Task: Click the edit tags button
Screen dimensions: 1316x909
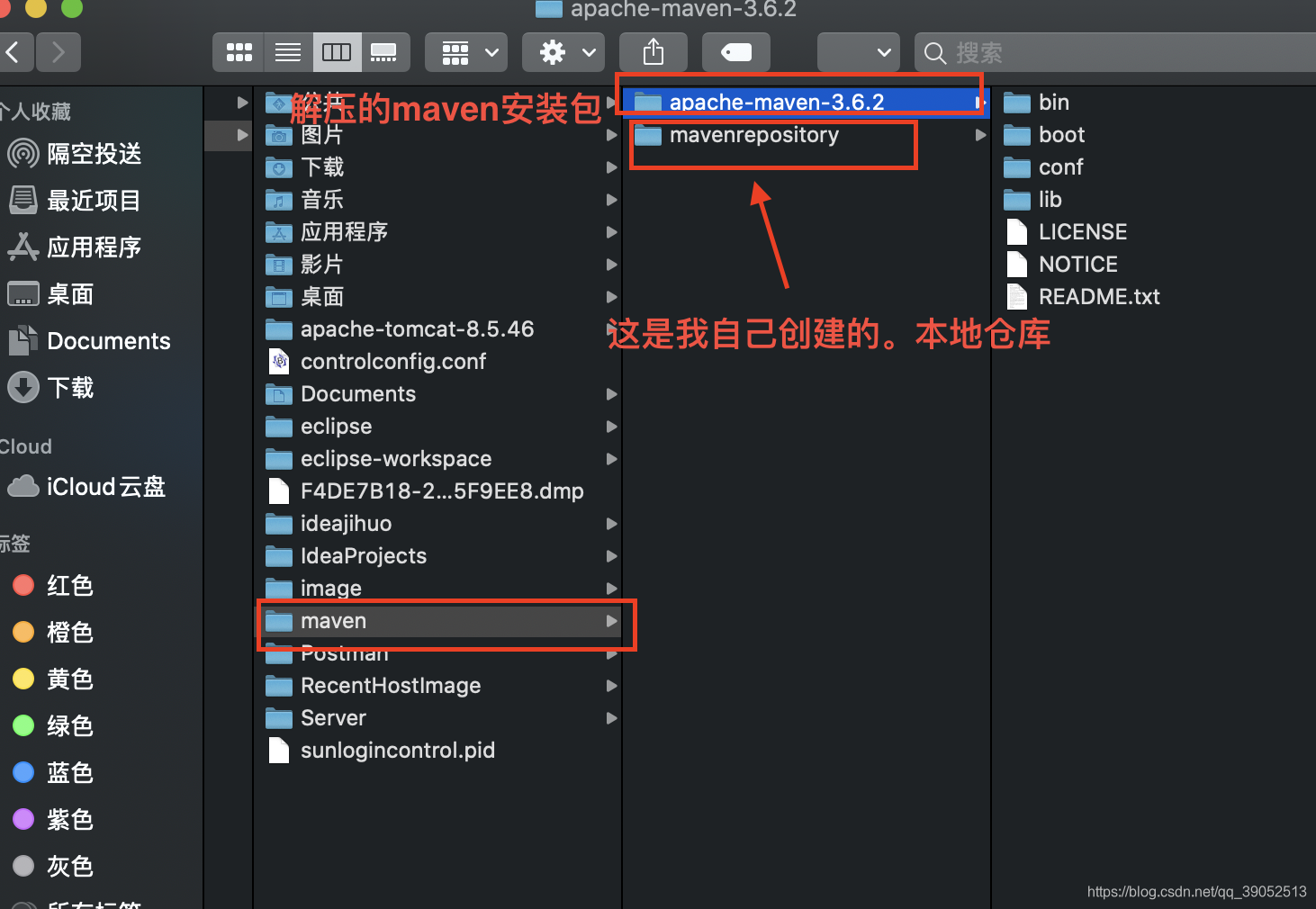Action: coord(736,52)
